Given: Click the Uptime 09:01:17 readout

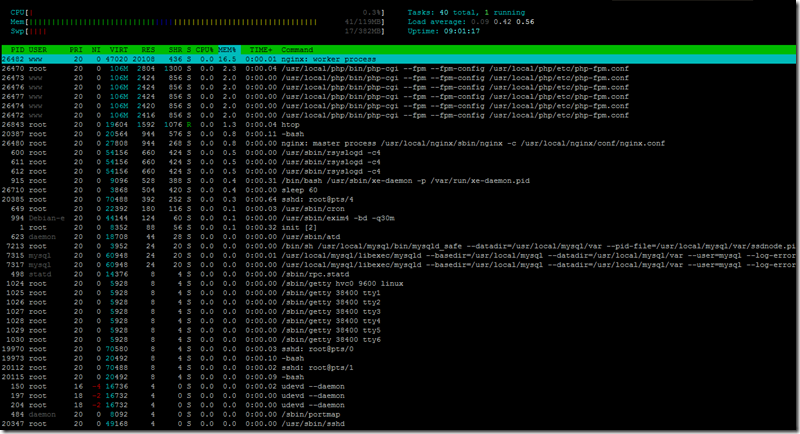Looking at the screenshot, I should [x=443, y=31].
